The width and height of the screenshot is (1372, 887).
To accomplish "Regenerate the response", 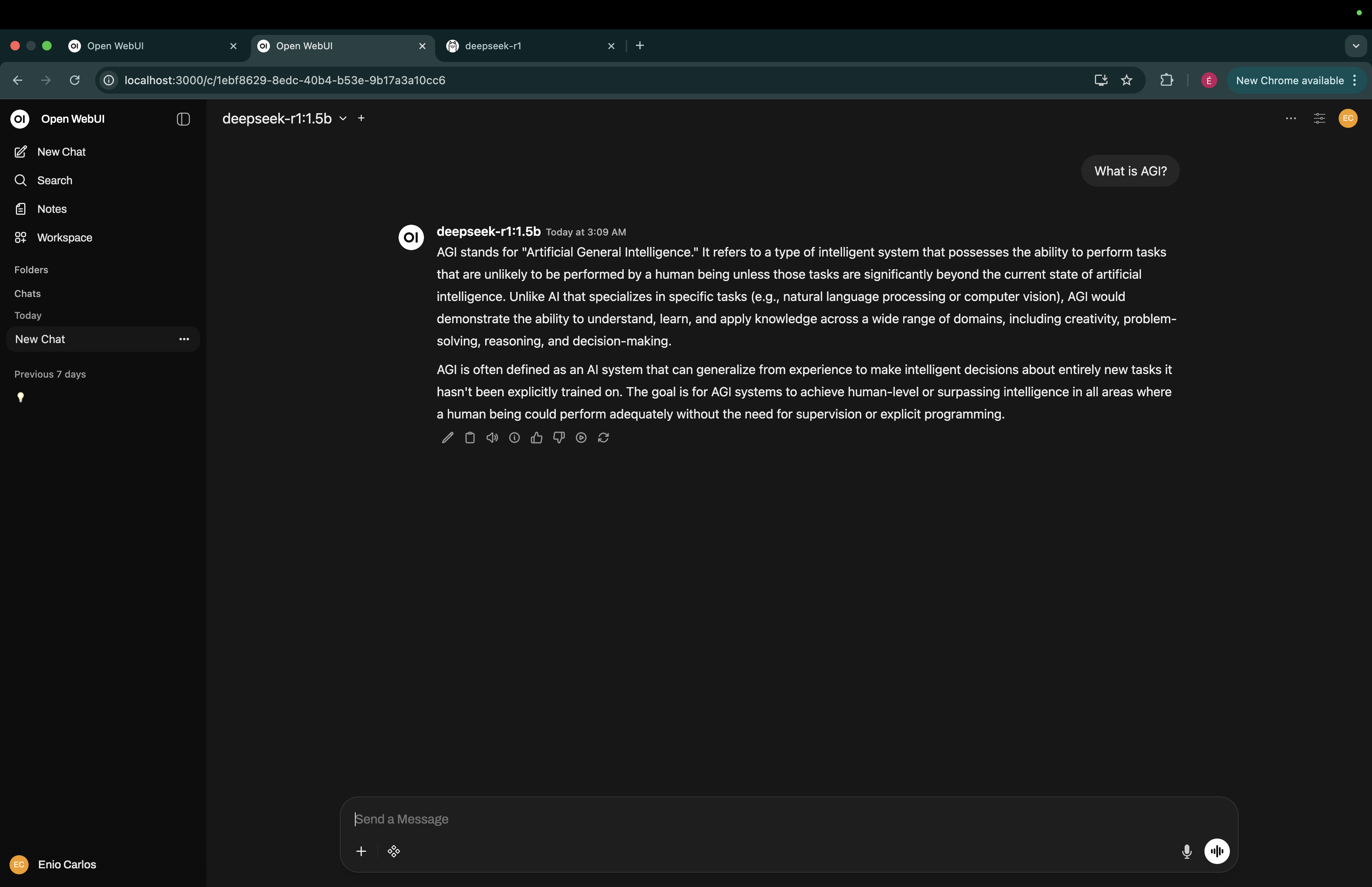I will coord(603,438).
